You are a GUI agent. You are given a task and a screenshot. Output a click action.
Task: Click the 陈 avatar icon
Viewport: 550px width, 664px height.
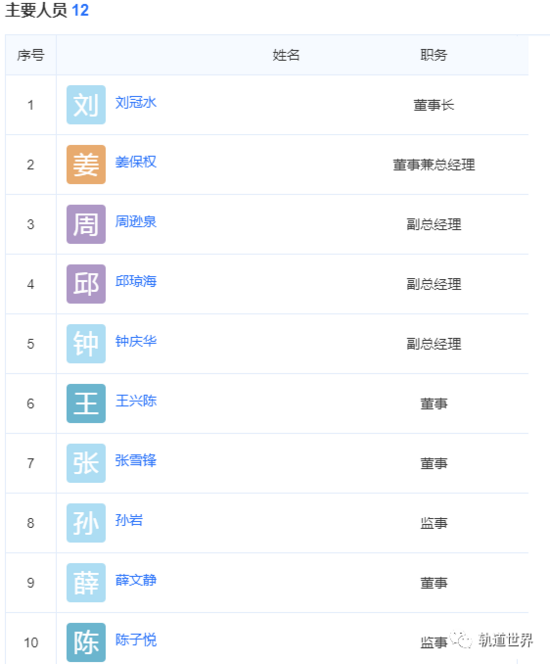(x=86, y=642)
